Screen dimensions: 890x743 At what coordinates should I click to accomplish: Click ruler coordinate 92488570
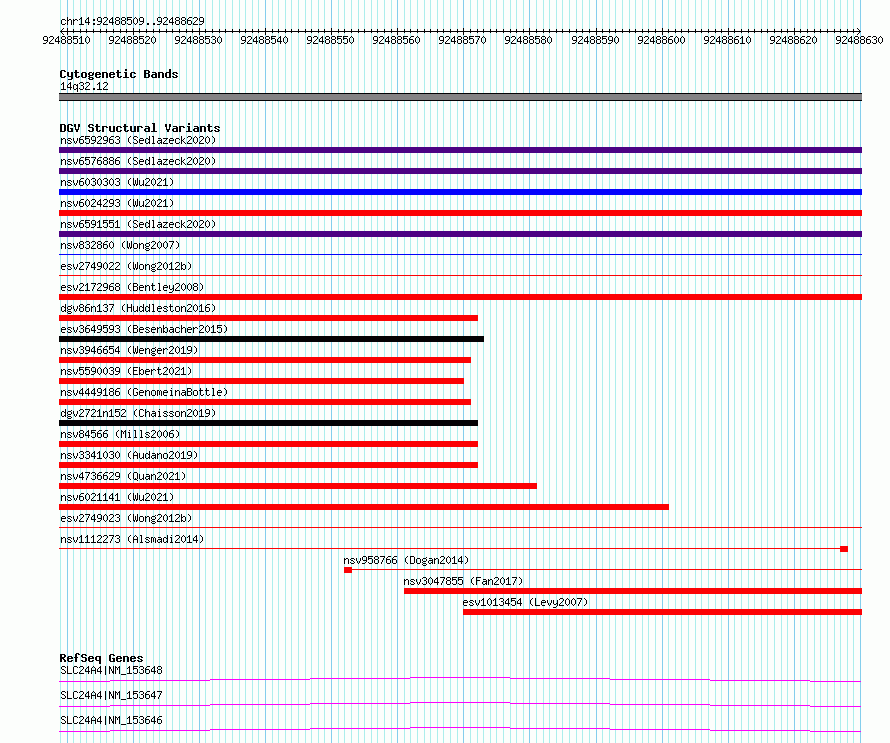[463, 40]
